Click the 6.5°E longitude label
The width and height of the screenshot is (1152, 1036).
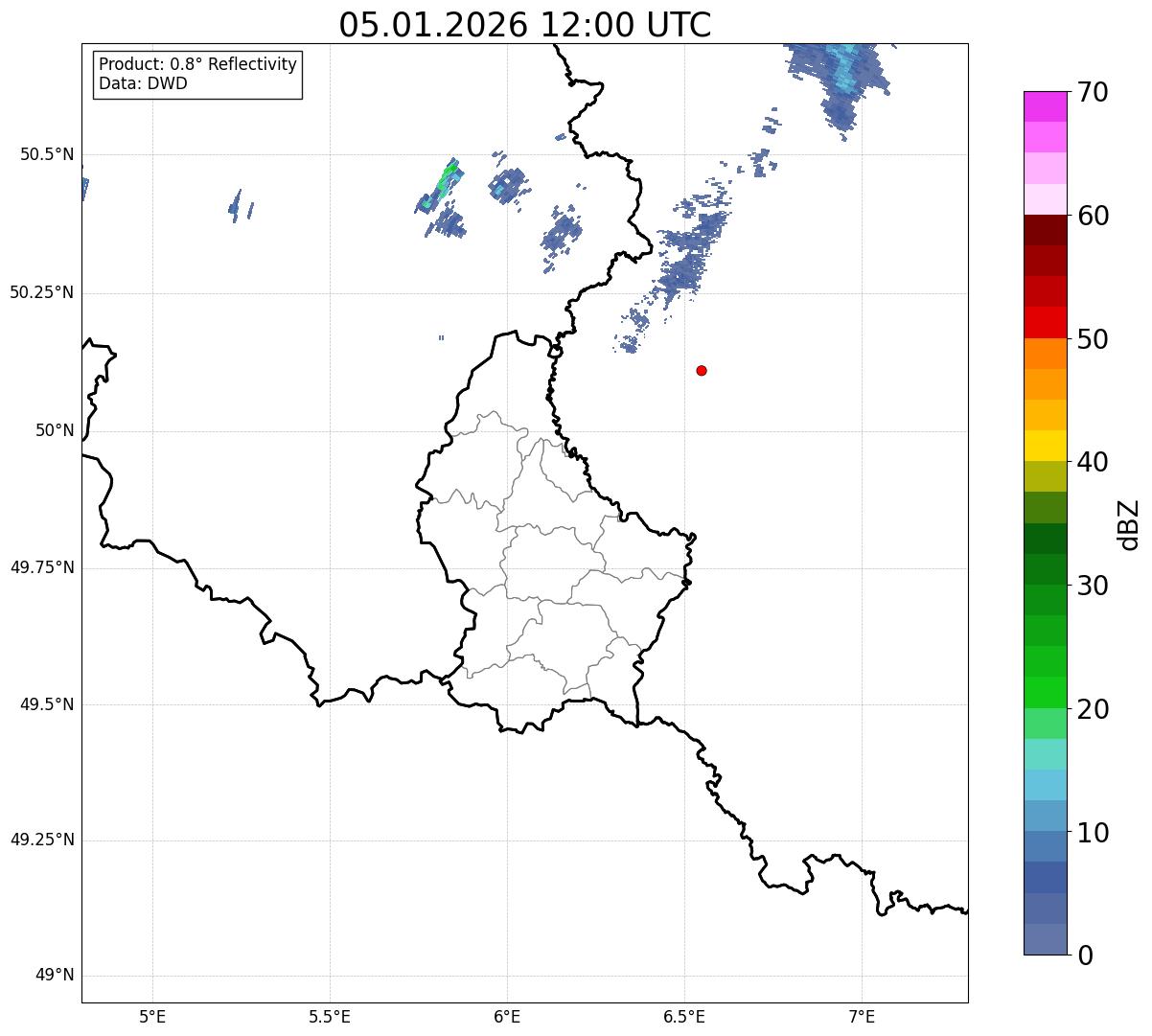(x=684, y=1017)
